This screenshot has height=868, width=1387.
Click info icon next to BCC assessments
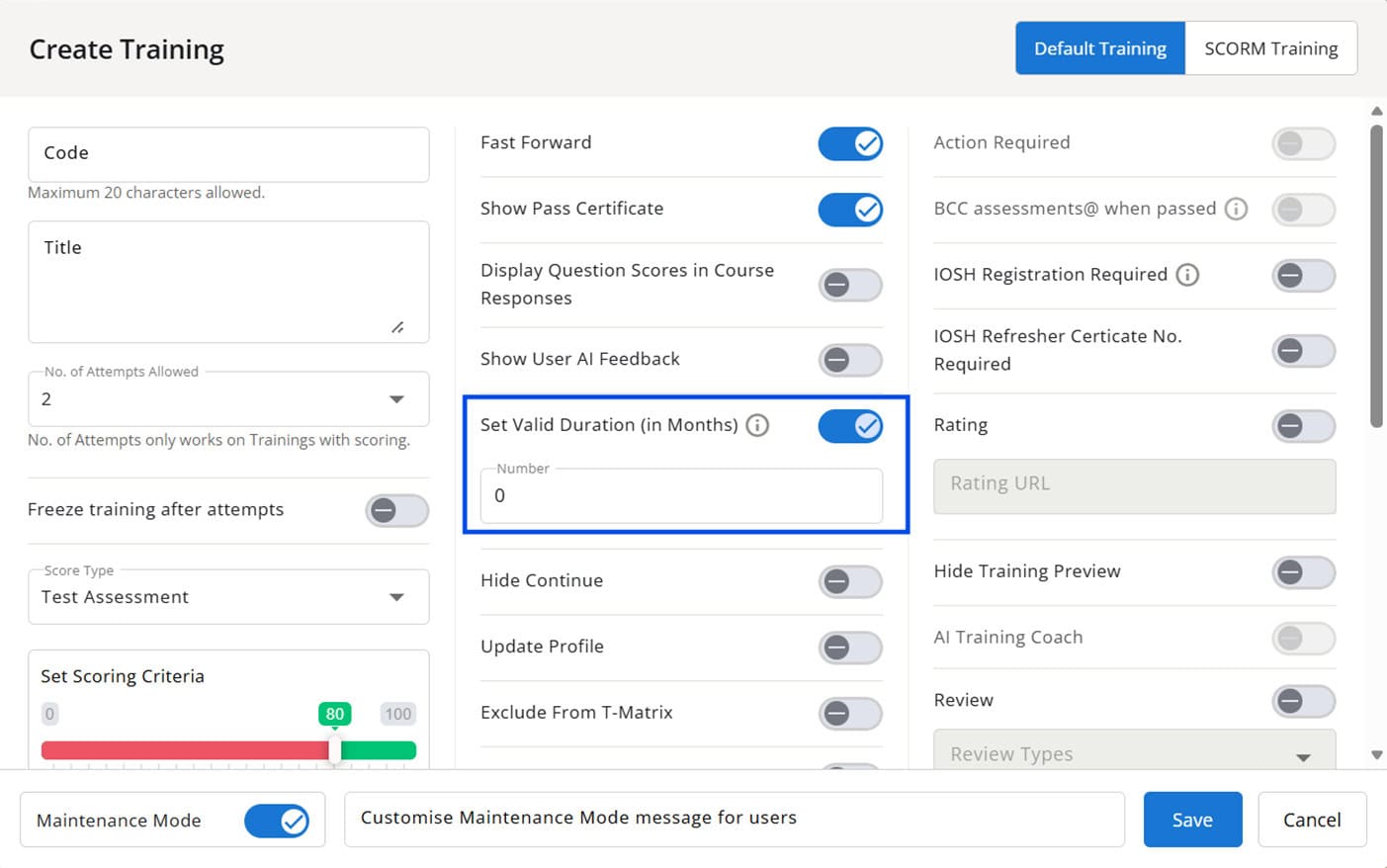1236,209
